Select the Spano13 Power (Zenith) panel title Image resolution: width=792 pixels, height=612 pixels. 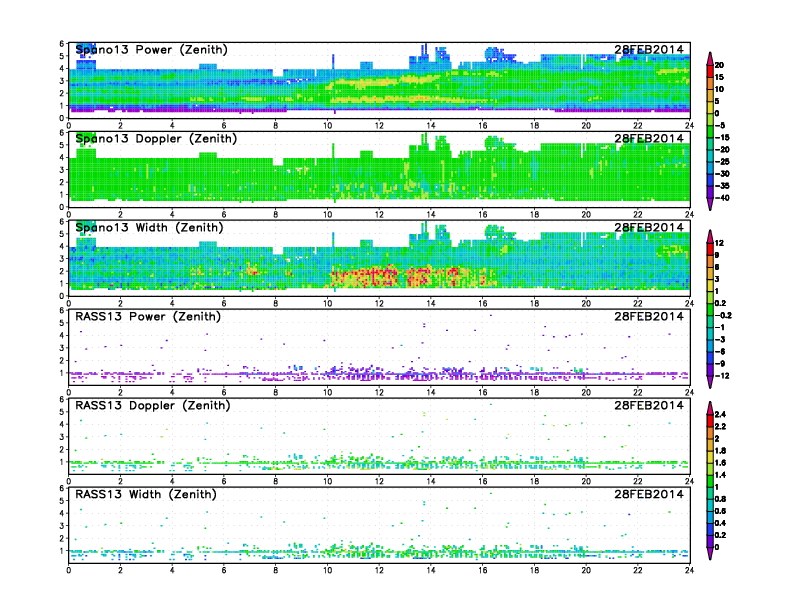point(151,50)
